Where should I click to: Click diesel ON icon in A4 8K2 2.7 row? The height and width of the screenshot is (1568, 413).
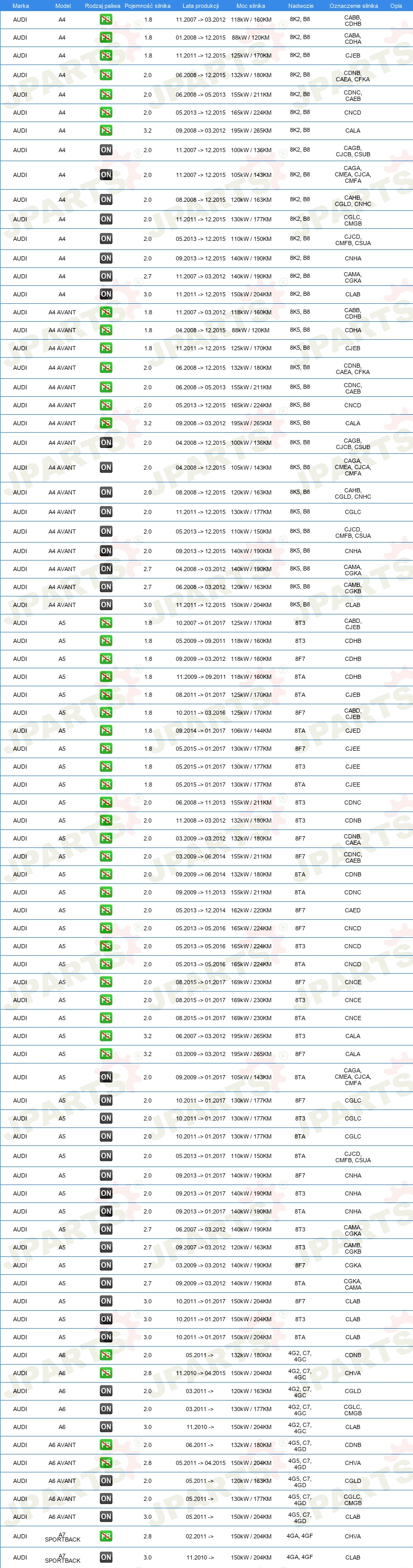click(106, 276)
